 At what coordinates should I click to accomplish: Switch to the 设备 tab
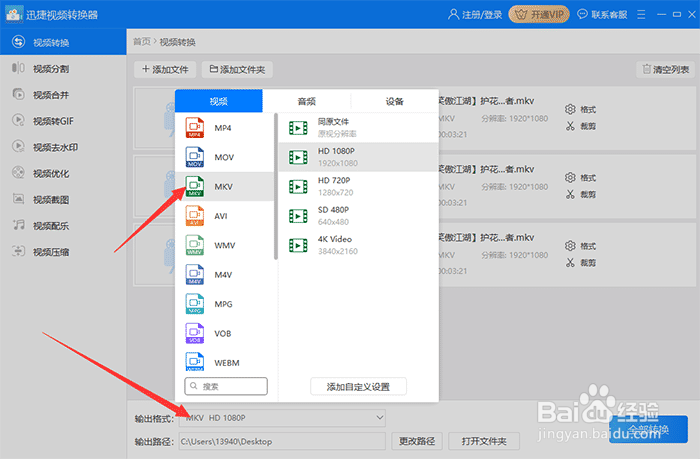coord(395,101)
